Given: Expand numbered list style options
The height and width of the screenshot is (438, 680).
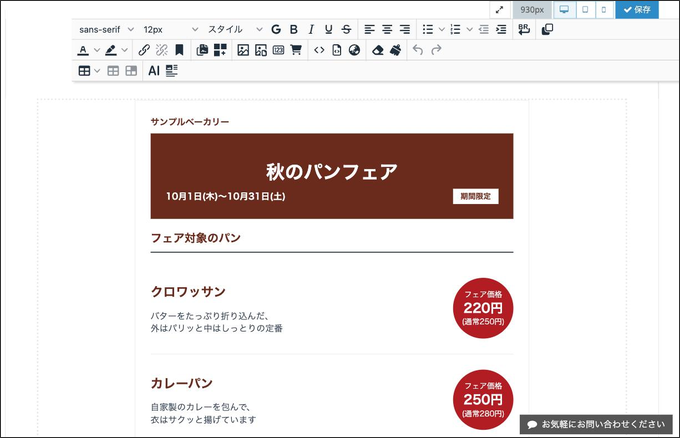Looking at the screenshot, I should click(469, 29).
